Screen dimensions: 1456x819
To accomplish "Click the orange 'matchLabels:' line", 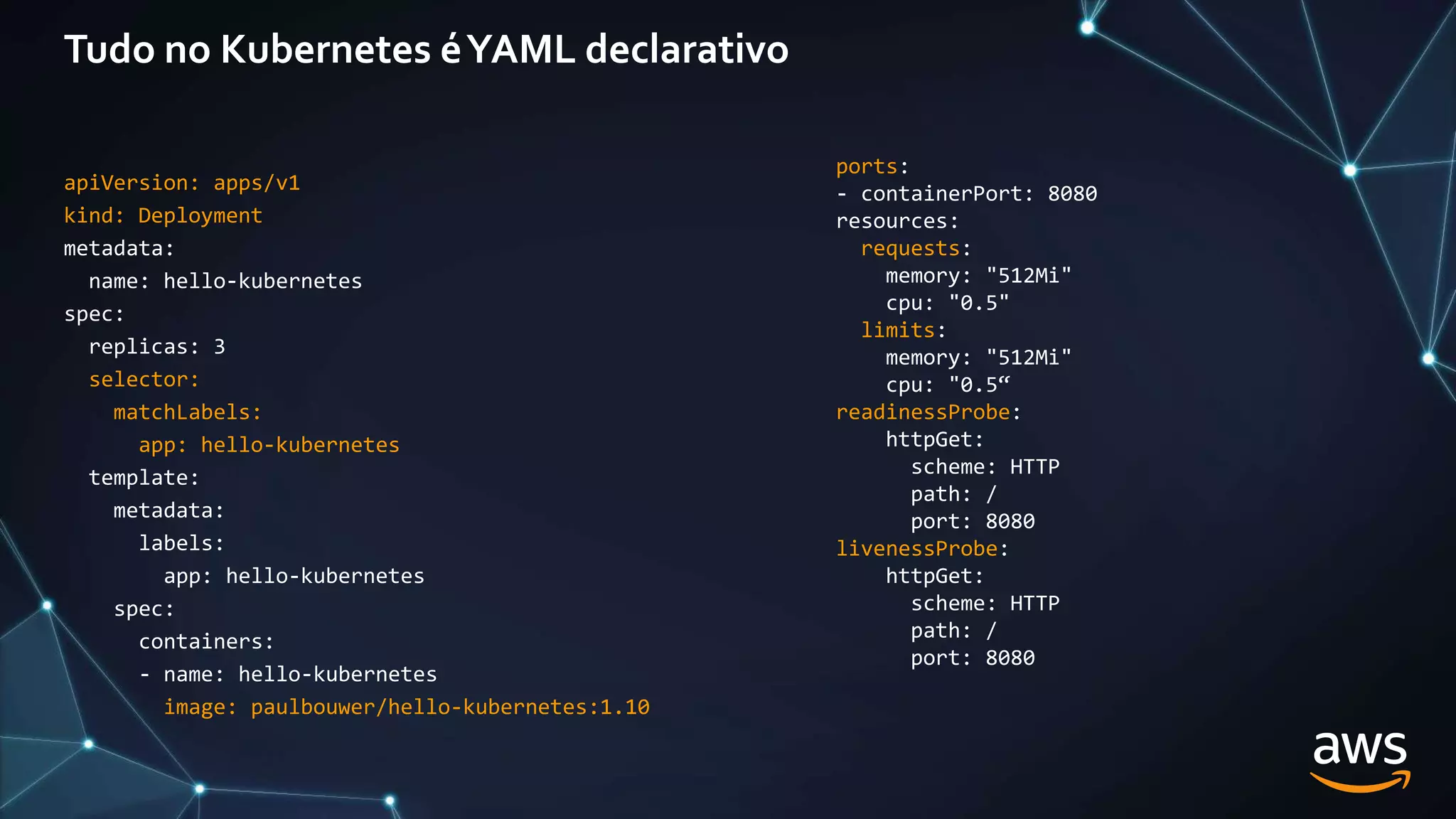I will pos(188,412).
